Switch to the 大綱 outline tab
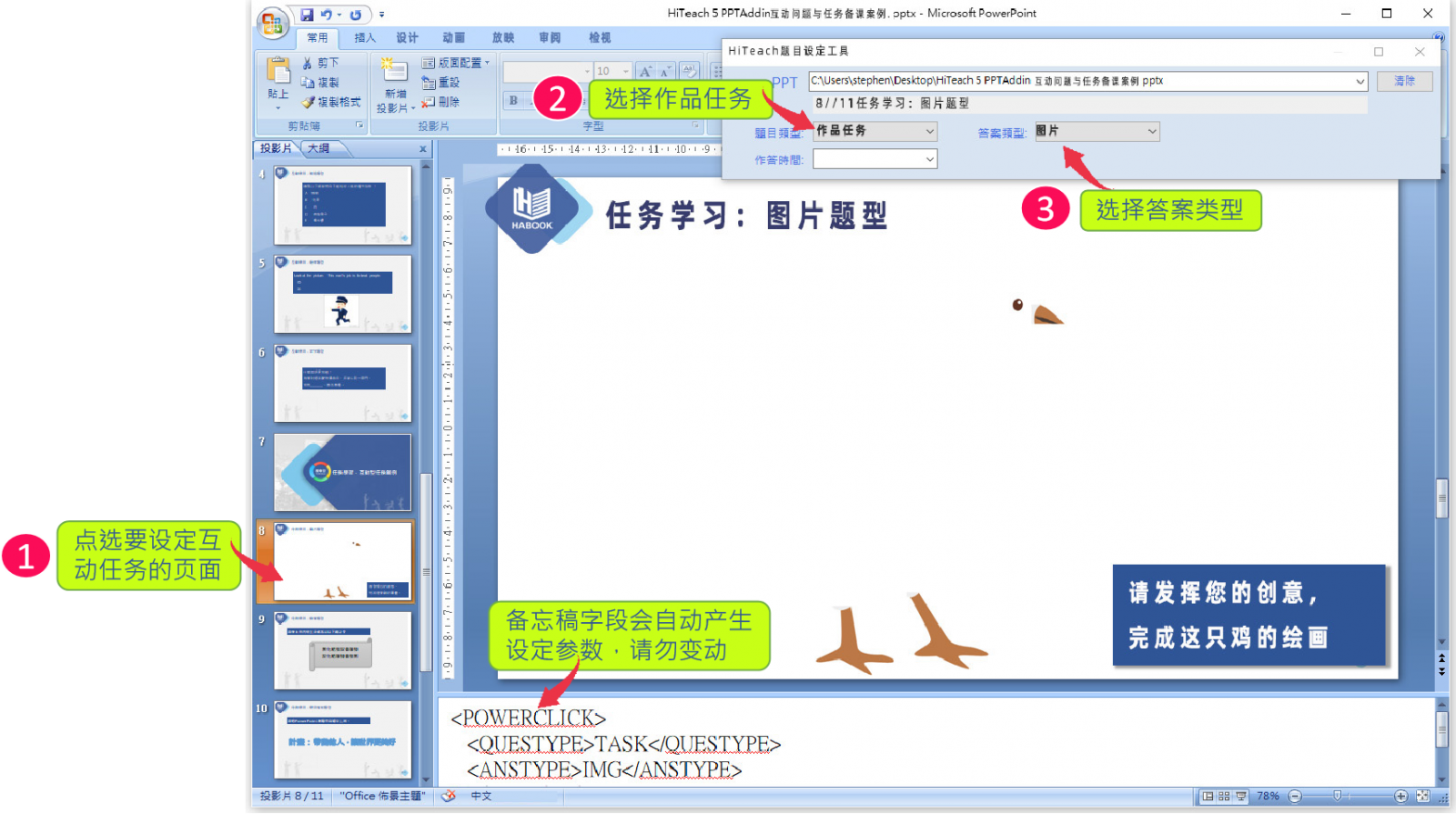Image resolution: width=1456 pixels, height=814 pixels. pyautogui.click(x=318, y=148)
